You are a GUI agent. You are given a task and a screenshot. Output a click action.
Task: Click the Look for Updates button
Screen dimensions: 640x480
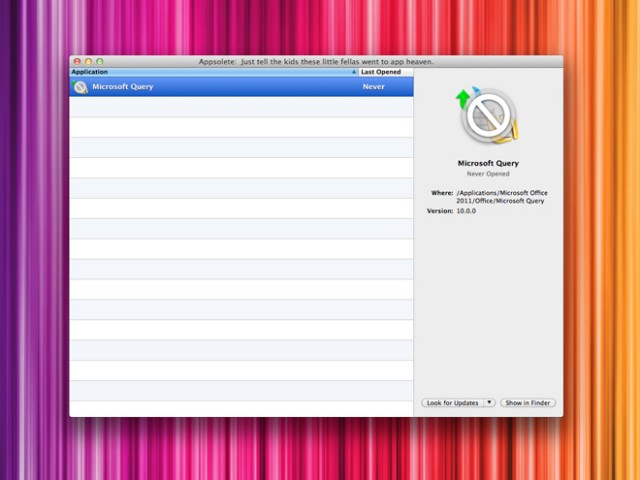click(x=452, y=403)
